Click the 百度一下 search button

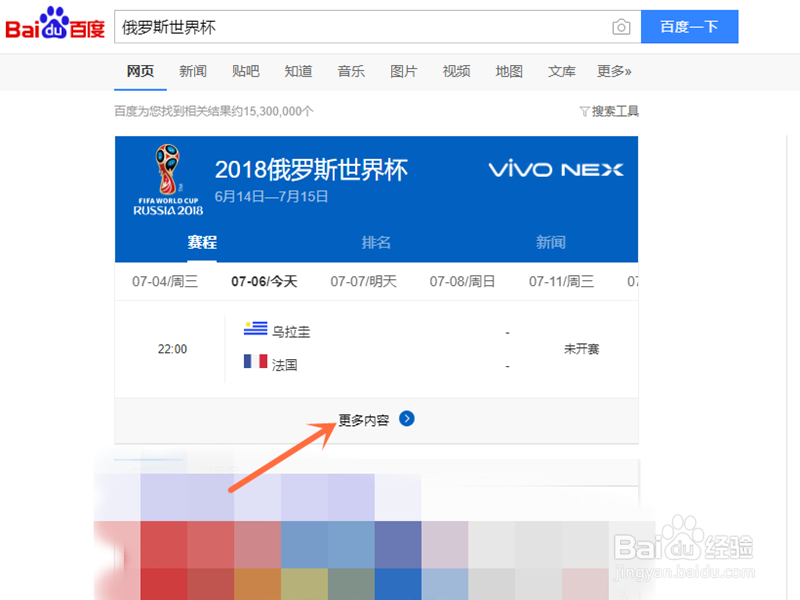point(689,27)
